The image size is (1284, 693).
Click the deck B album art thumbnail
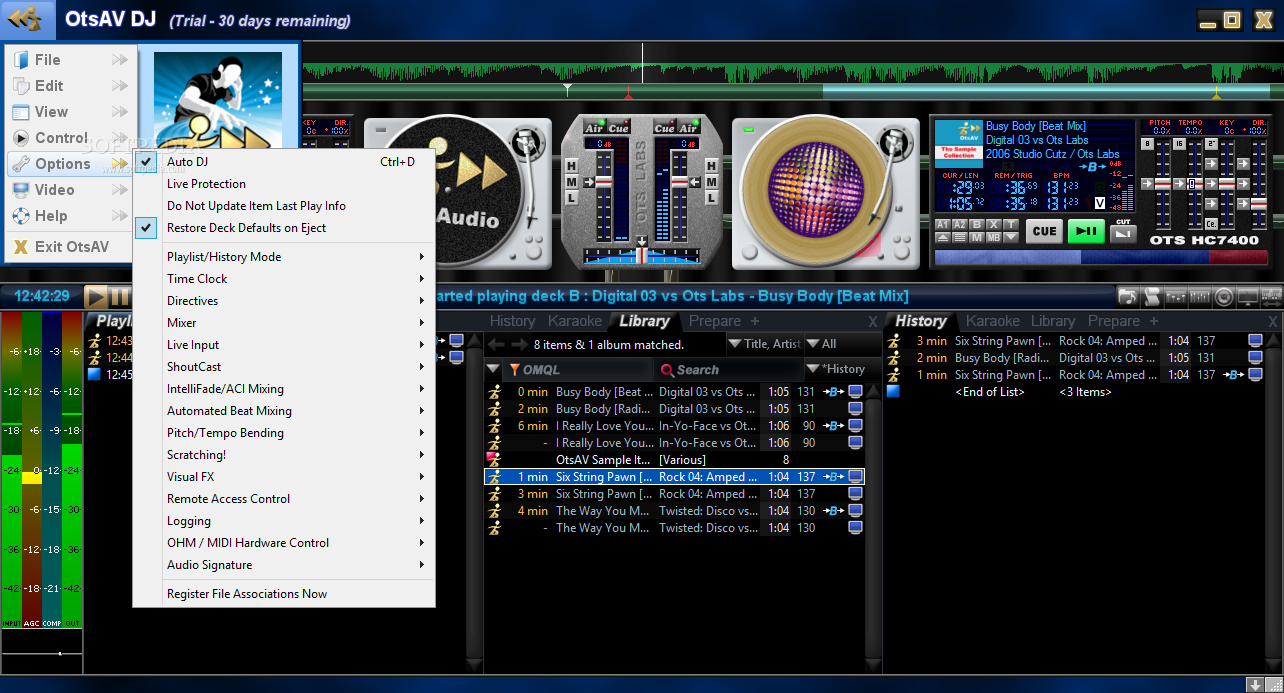coord(958,144)
